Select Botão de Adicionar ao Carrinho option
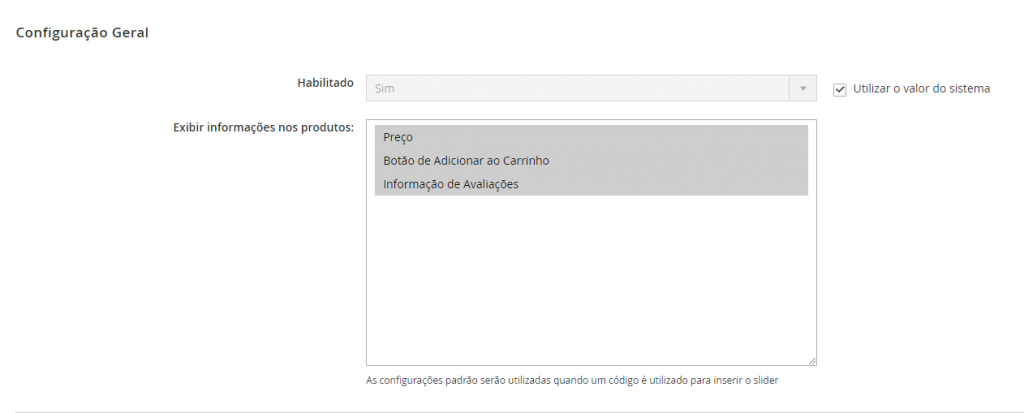This screenshot has width=1024, height=413. click(x=591, y=161)
